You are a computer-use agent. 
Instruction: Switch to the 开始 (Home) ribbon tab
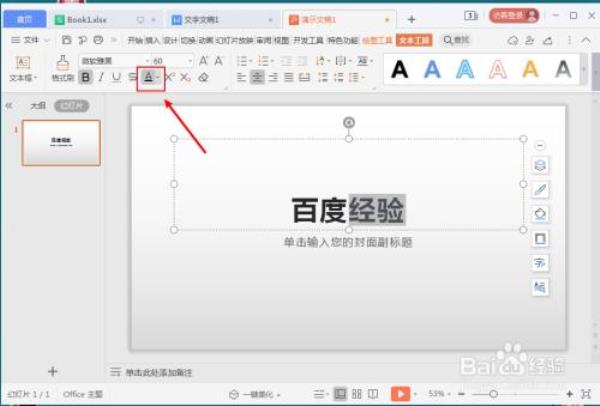coord(135,40)
